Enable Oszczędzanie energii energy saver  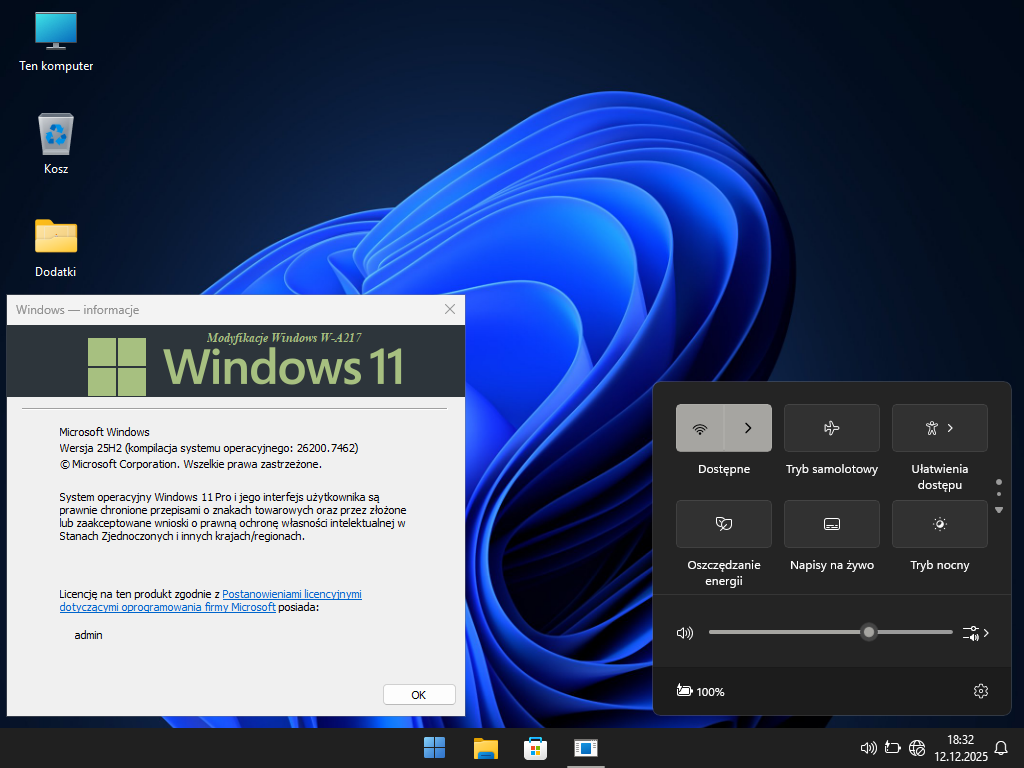pos(723,524)
